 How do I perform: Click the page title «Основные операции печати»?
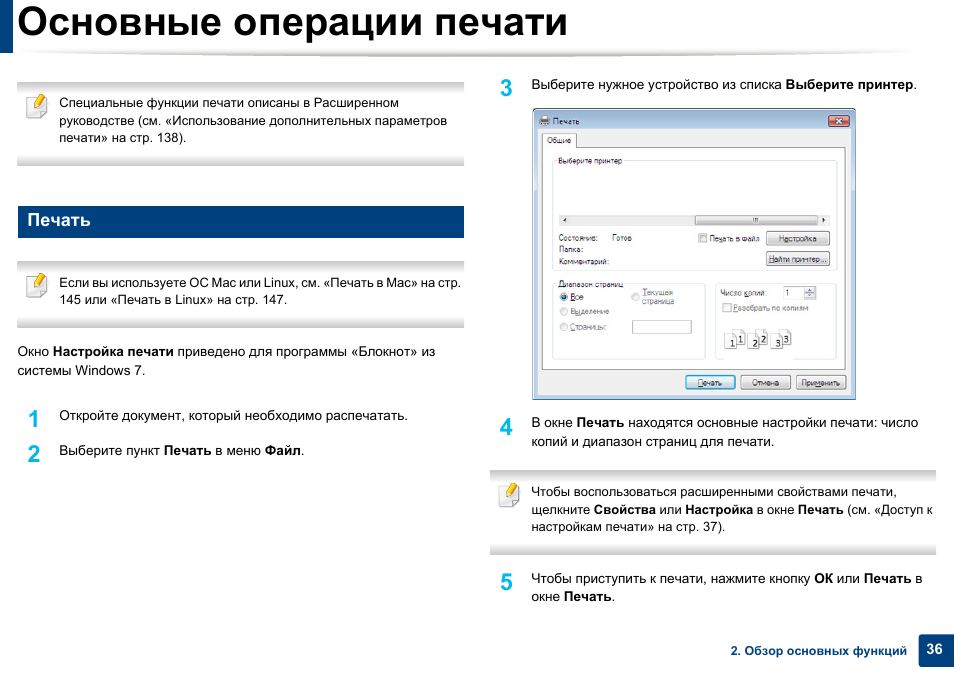point(293,22)
